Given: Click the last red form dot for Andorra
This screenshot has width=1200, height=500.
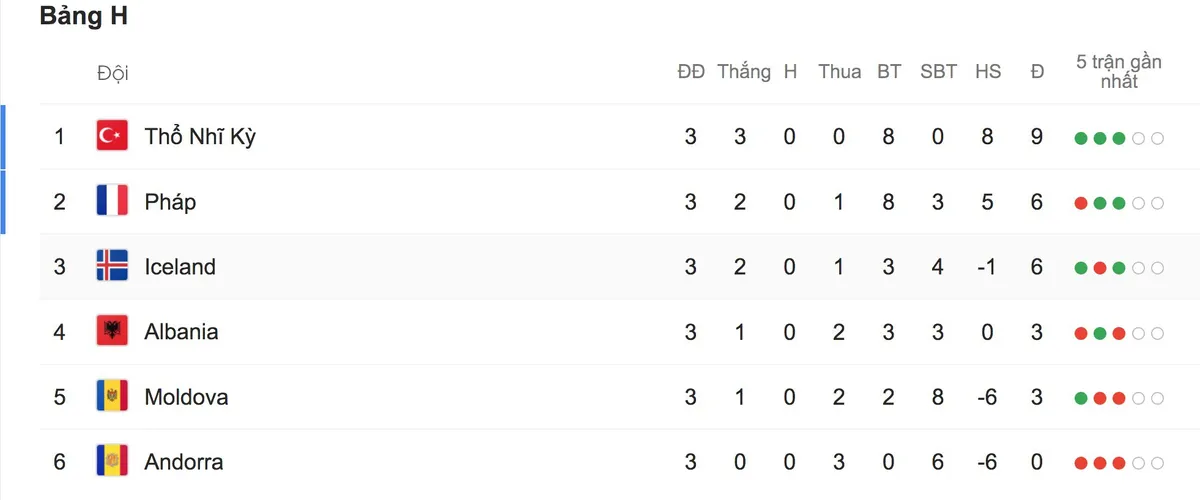Looking at the screenshot, I should [1119, 464].
